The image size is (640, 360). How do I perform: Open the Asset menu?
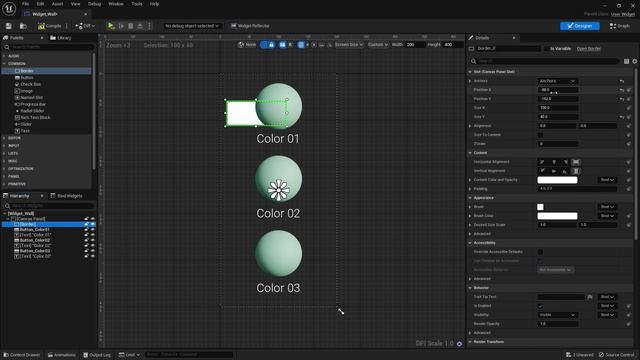point(57,4)
